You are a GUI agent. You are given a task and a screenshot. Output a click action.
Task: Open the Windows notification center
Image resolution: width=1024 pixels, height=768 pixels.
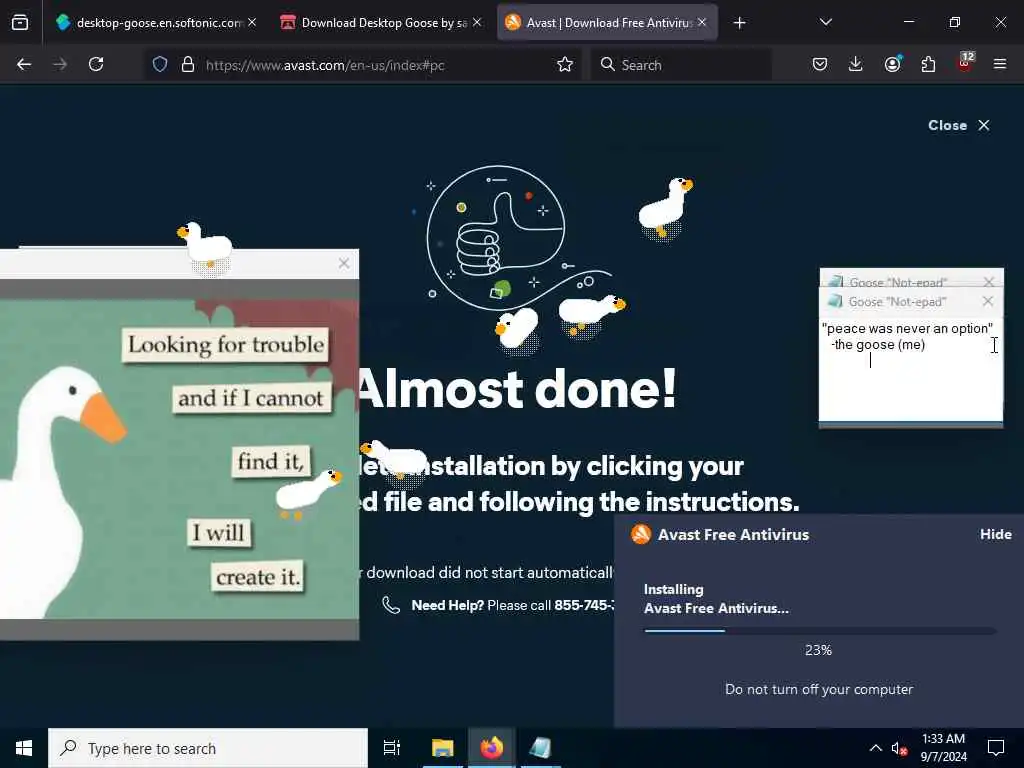[995, 748]
